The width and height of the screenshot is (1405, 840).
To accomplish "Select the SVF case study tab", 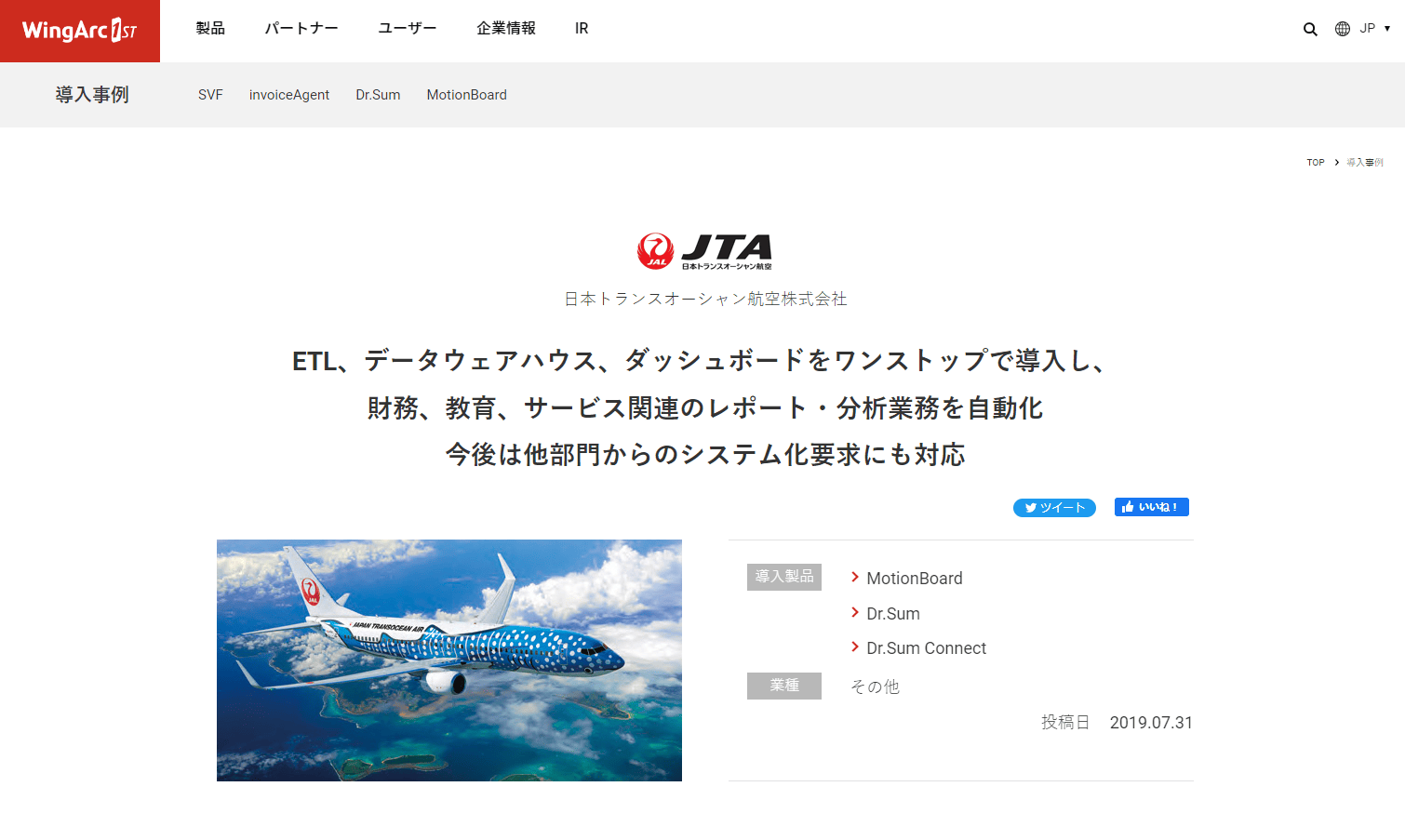I will pos(210,95).
